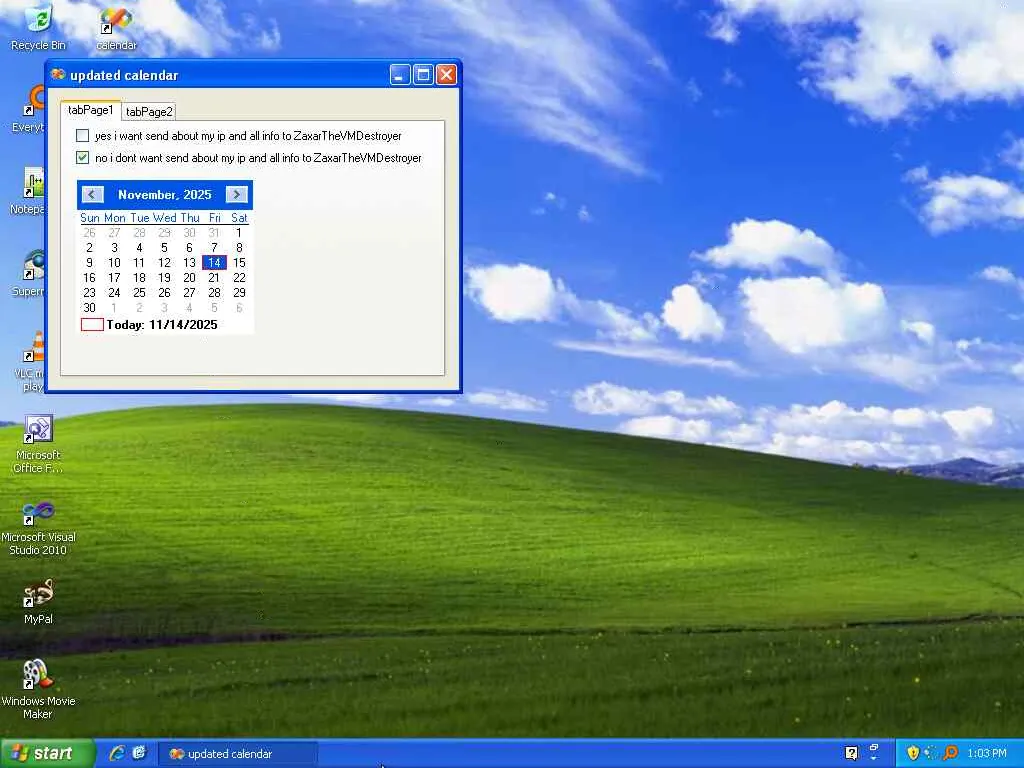Select the Supermium desktop shortcut
The width and height of the screenshot is (1024, 768).
tap(30, 273)
